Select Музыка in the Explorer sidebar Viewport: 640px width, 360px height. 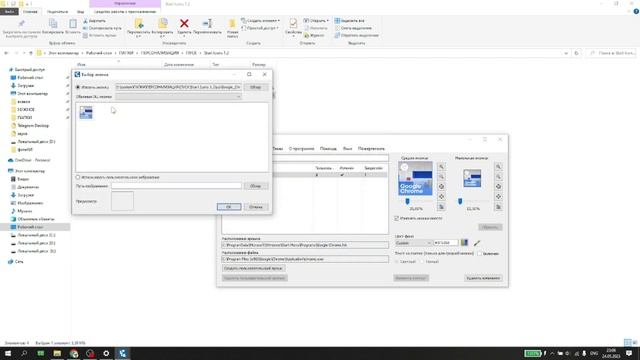tap(24, 211)
